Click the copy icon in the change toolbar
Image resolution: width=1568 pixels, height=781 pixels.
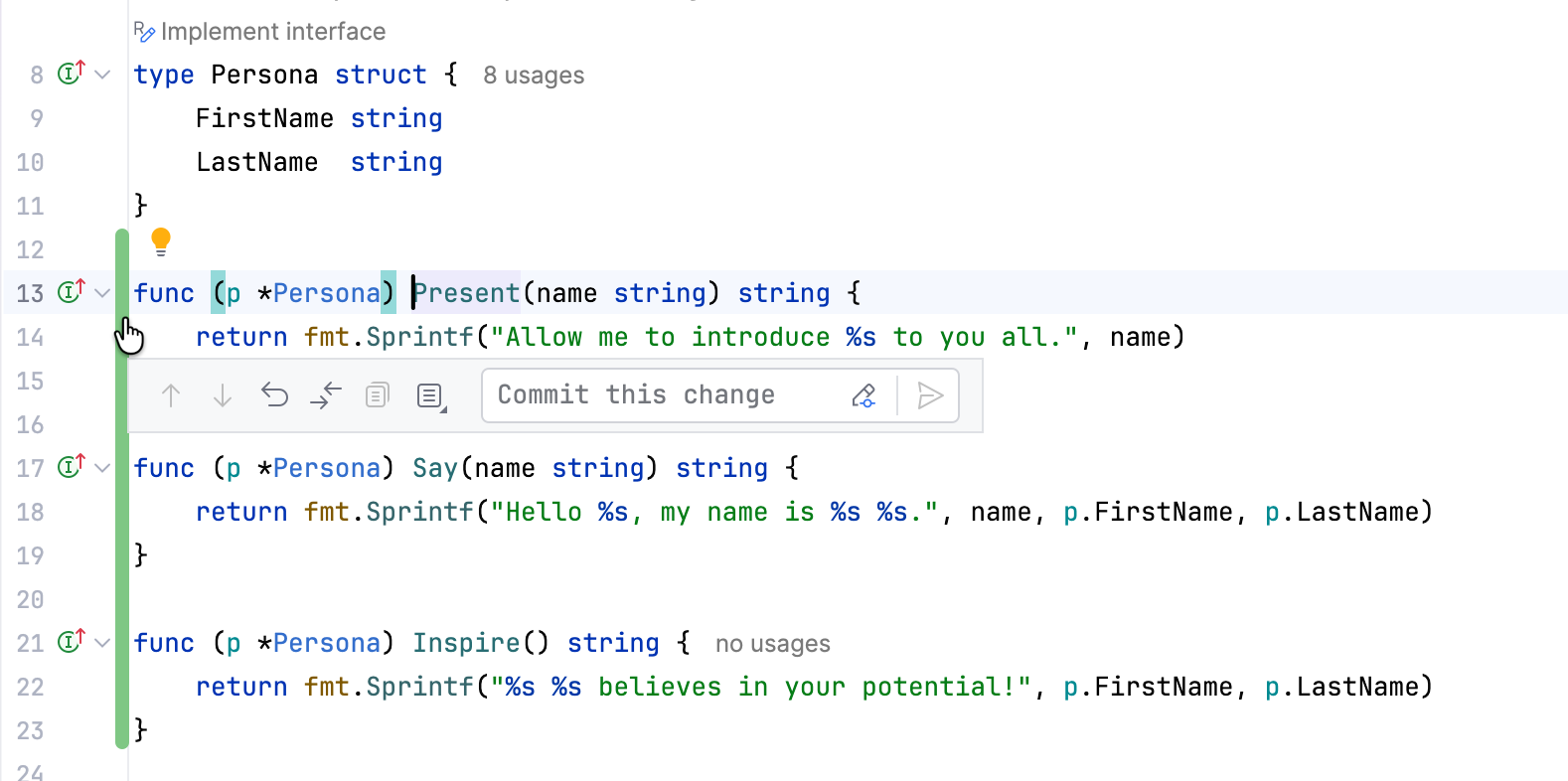click(378, 395)
